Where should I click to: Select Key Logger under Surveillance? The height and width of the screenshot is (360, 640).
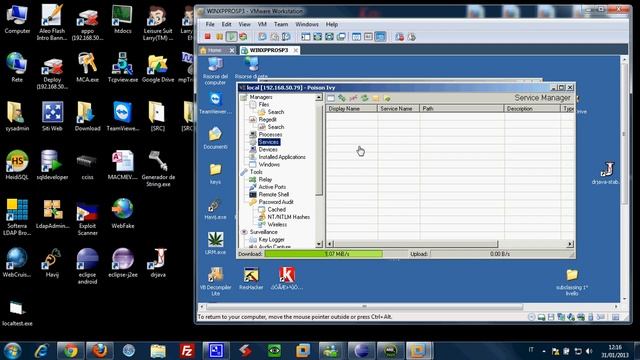[271, 240]
